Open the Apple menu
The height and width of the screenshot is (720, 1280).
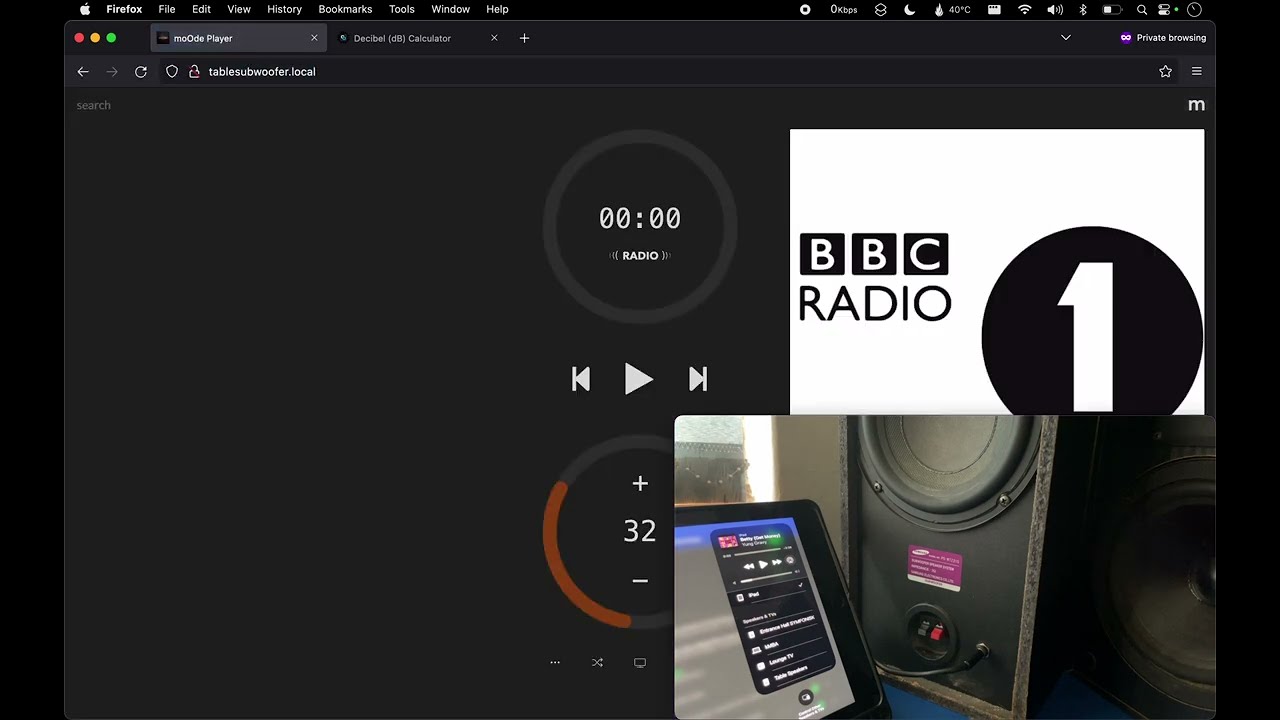85,9
